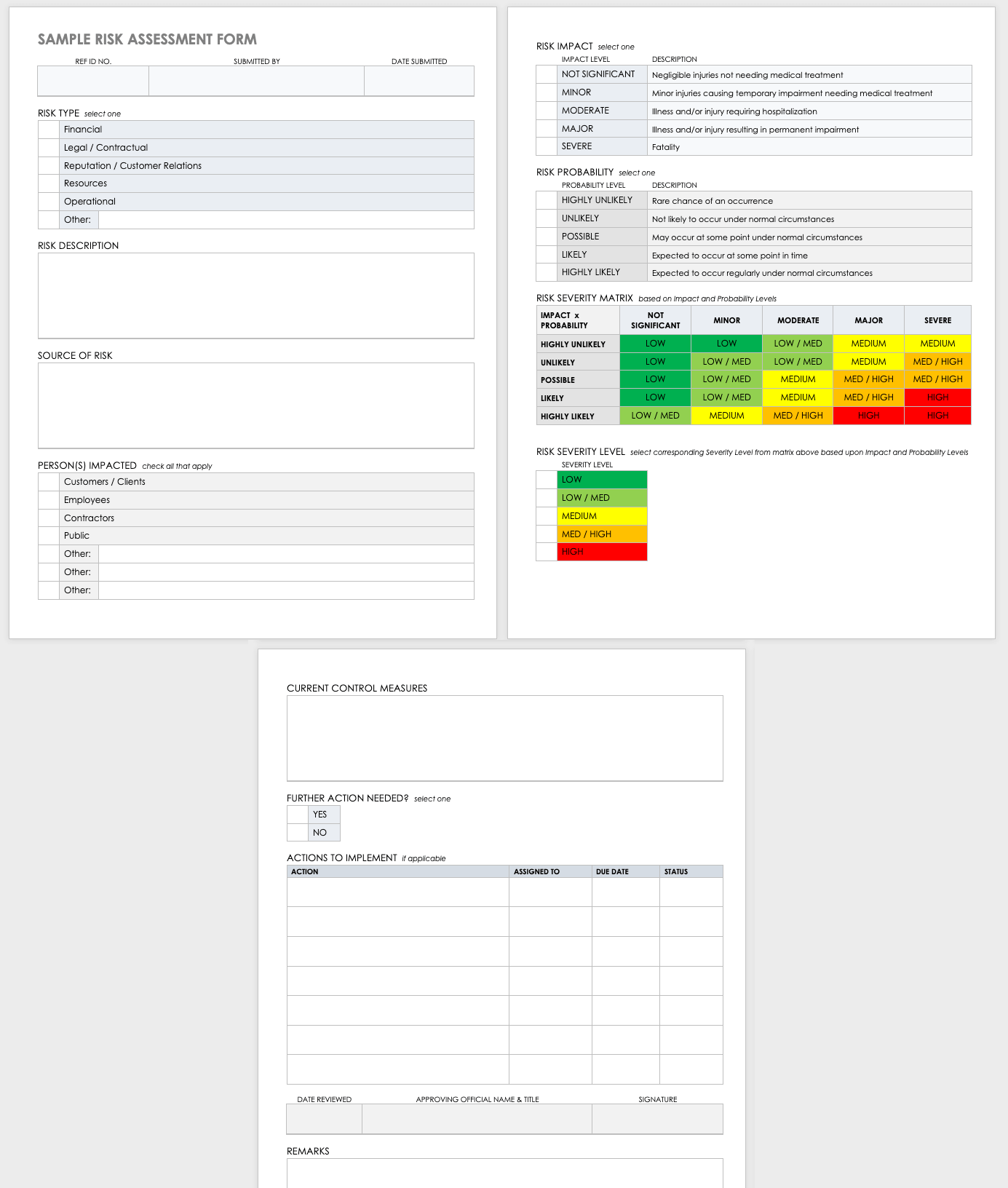Click the Submitted By field

pos(256,81)
